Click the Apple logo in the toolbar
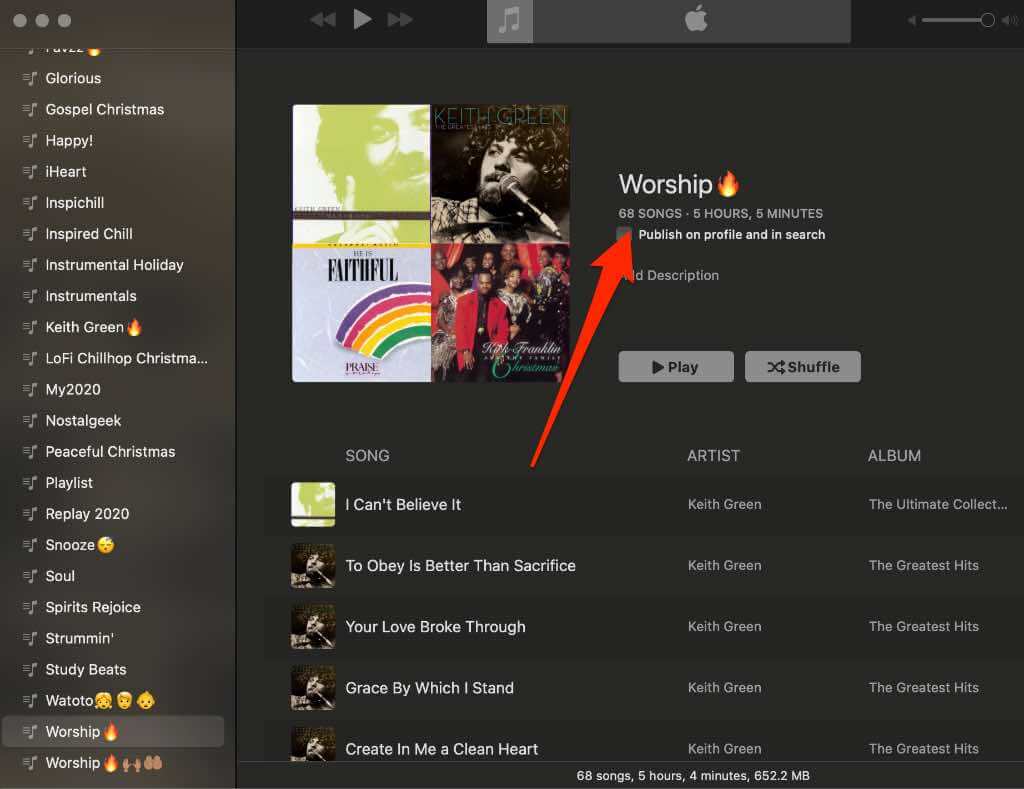Viewport: 1024px width, 789px height. click(696, 18)
